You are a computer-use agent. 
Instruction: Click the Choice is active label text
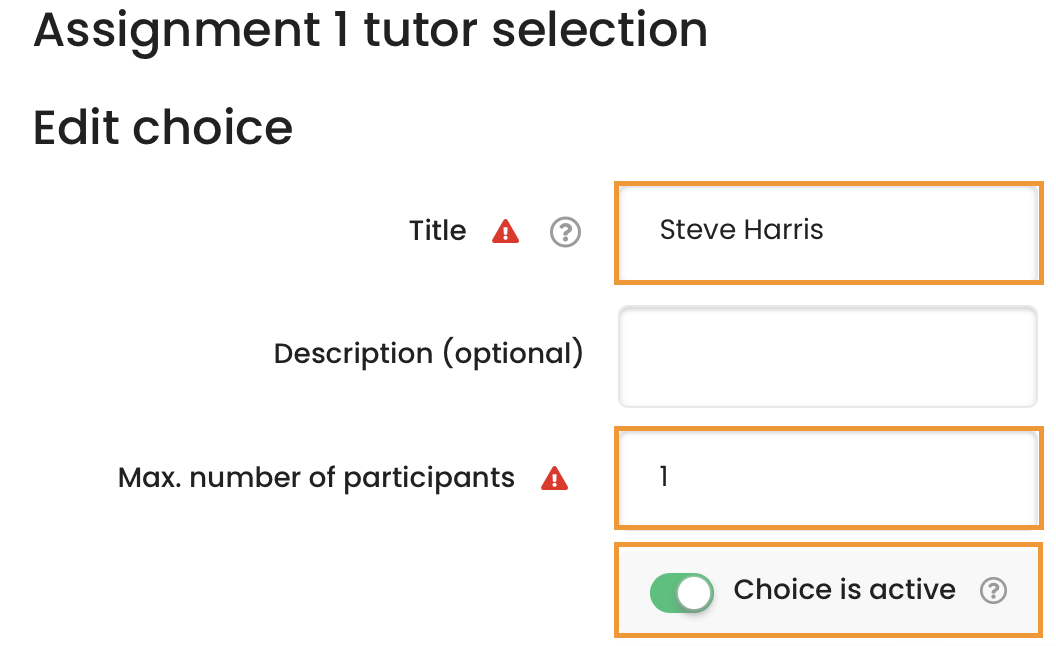844,589
